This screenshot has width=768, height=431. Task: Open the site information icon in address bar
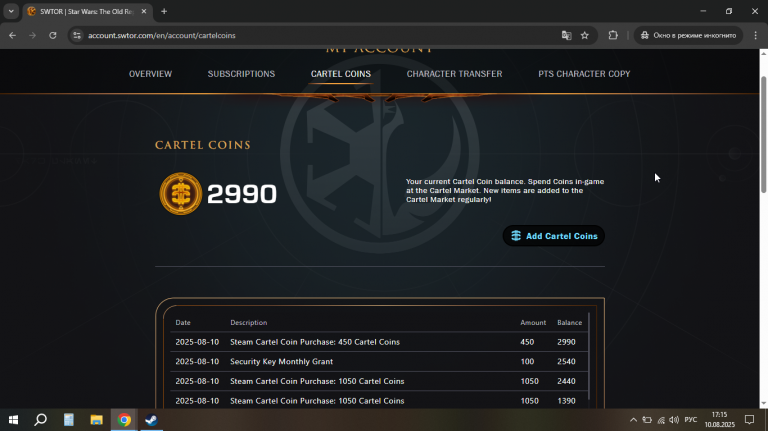point(77,35)
